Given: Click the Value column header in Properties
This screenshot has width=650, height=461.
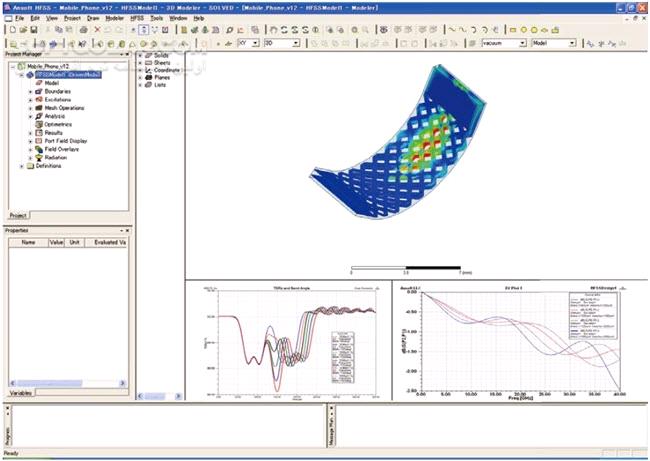Looking at the screenshot, I should (x=56, y=243).
